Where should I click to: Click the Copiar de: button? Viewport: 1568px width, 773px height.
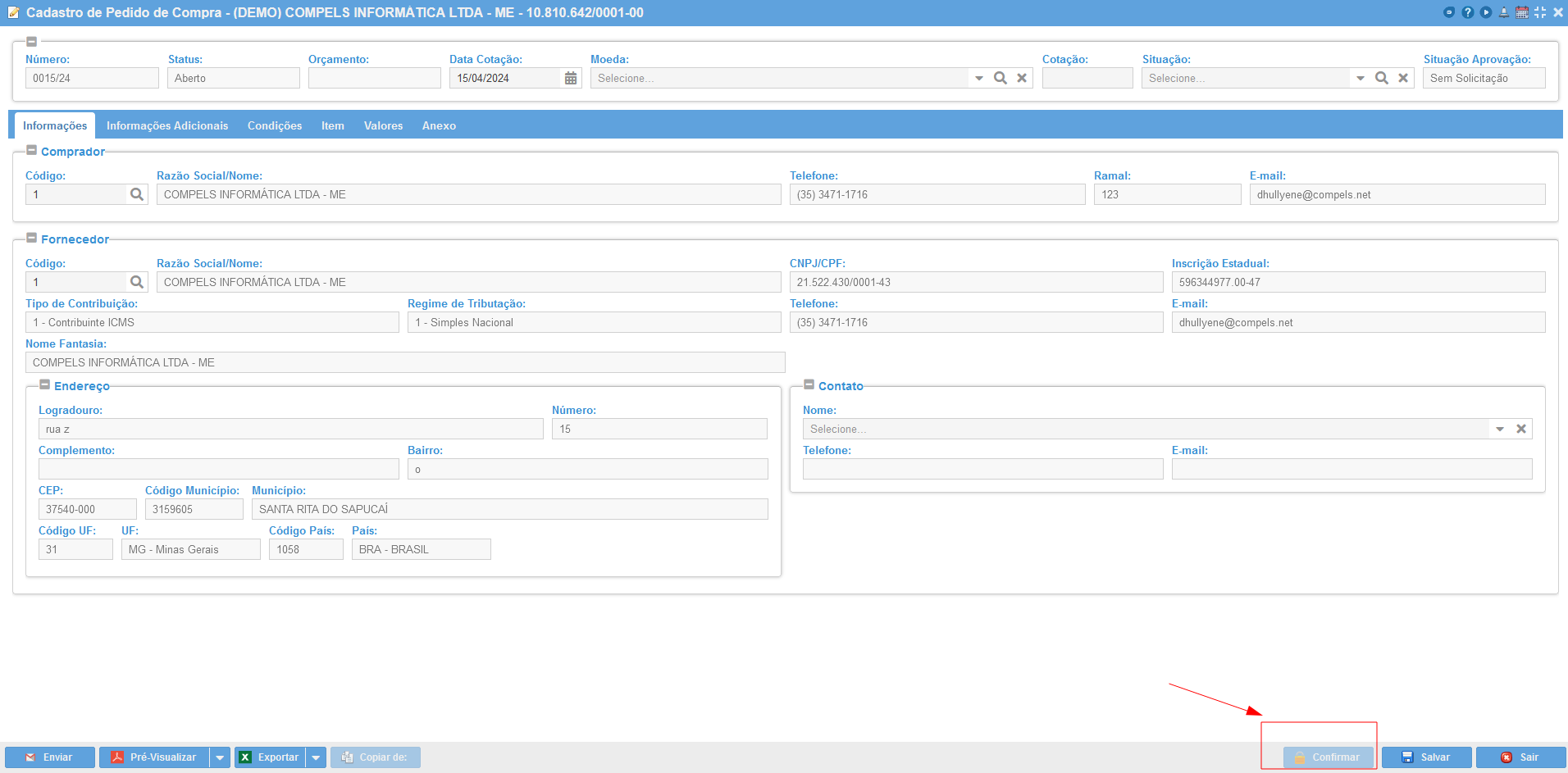tap(376, 757)
